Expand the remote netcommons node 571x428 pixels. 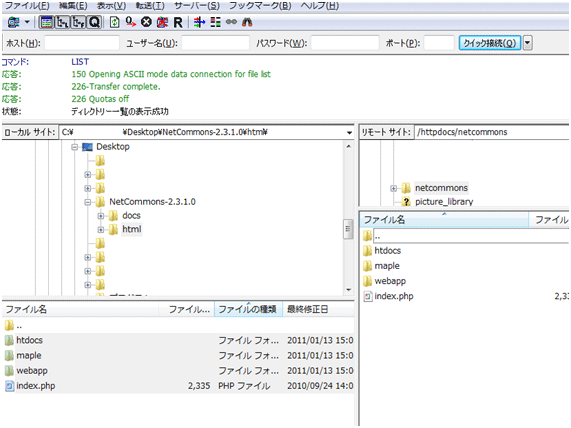[x=393, y=188]
